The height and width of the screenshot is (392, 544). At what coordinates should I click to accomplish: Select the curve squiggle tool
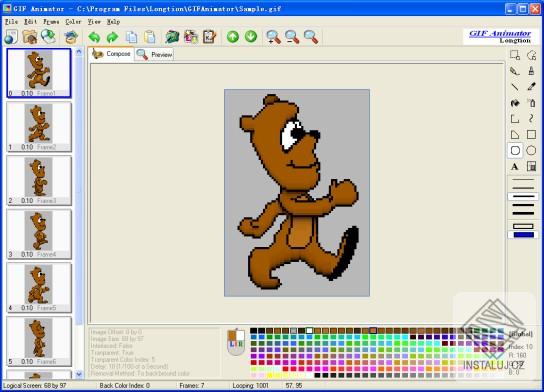tap(531, 119)
